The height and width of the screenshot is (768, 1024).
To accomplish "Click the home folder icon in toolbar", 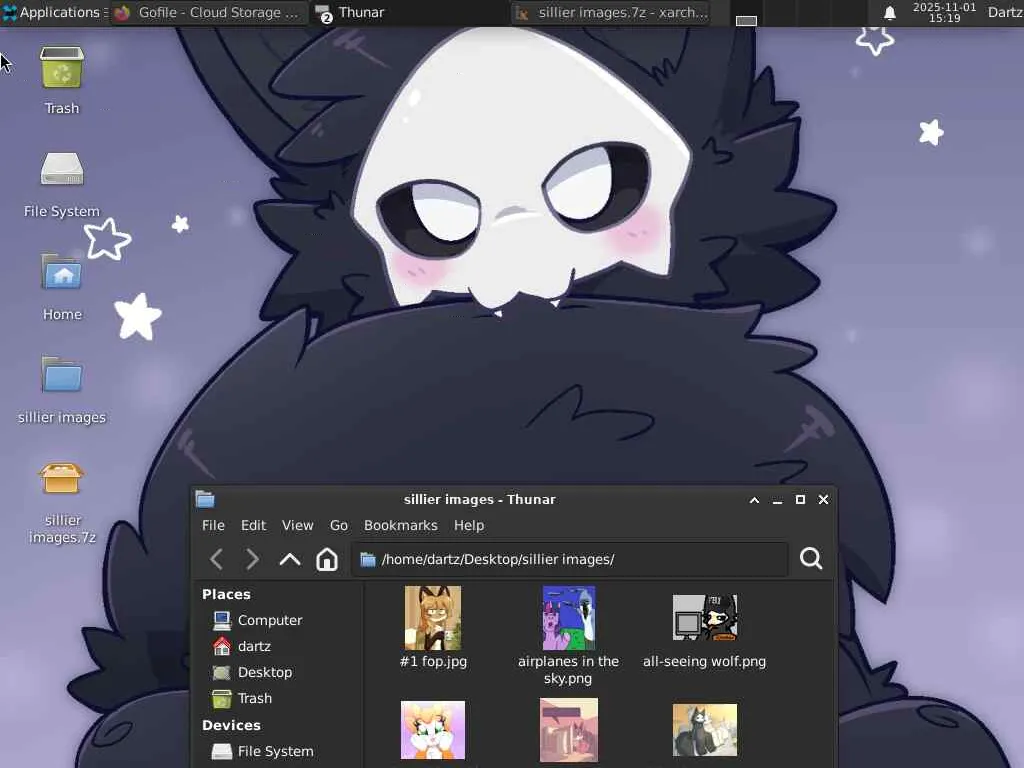I will point(327,559).
